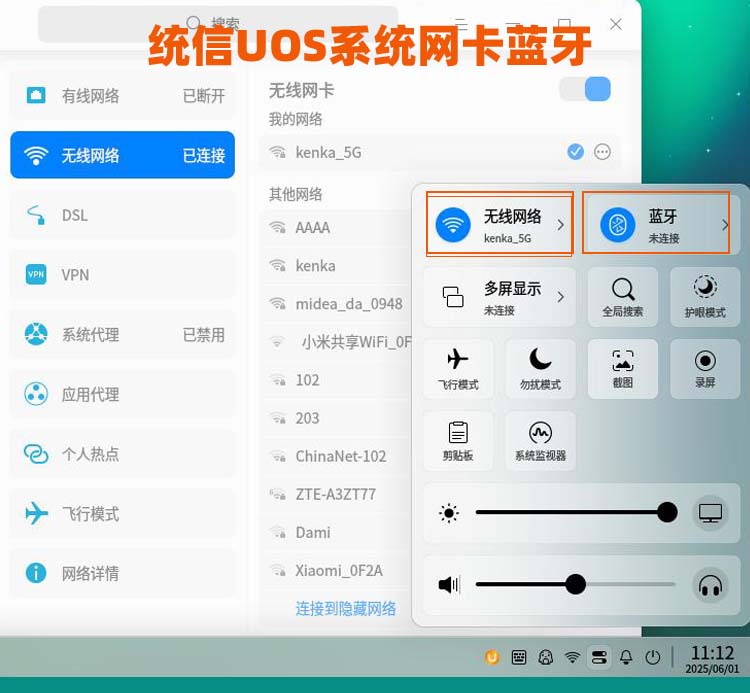
Task: Click the headphone audio output button
Action: (x=710, y=584)
